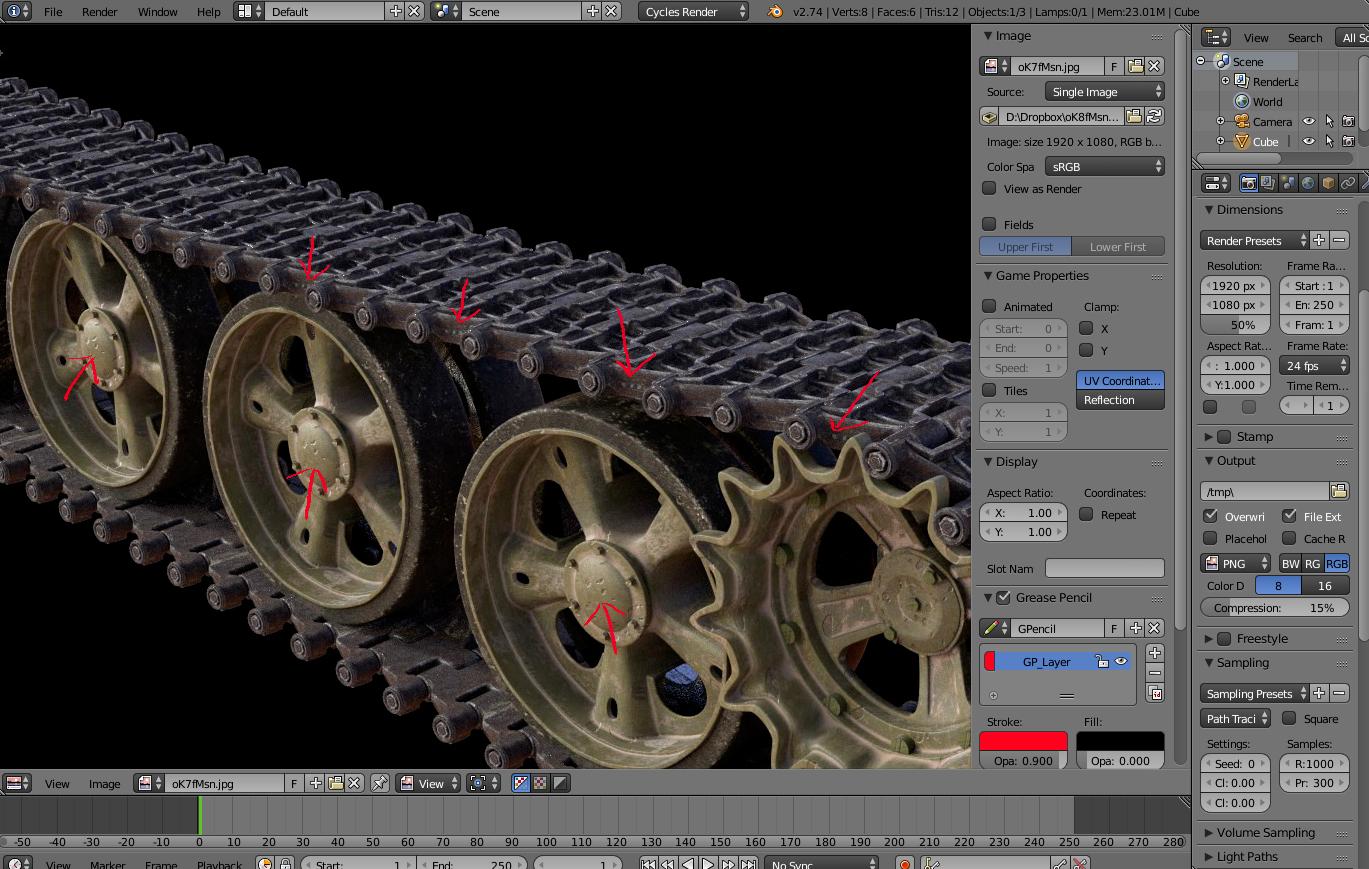
Task: Click the Blender logo icon in info bar
Action: click(x=775, y=11)
